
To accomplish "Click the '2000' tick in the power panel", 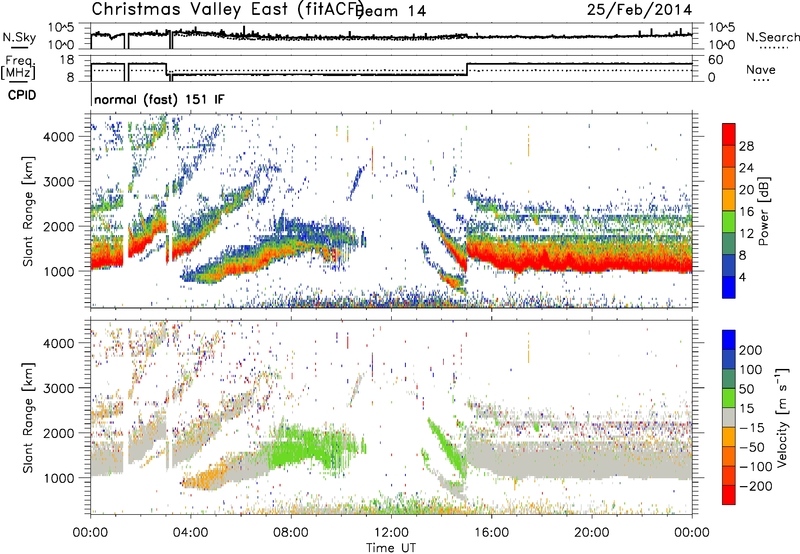I will coord(59,226).
